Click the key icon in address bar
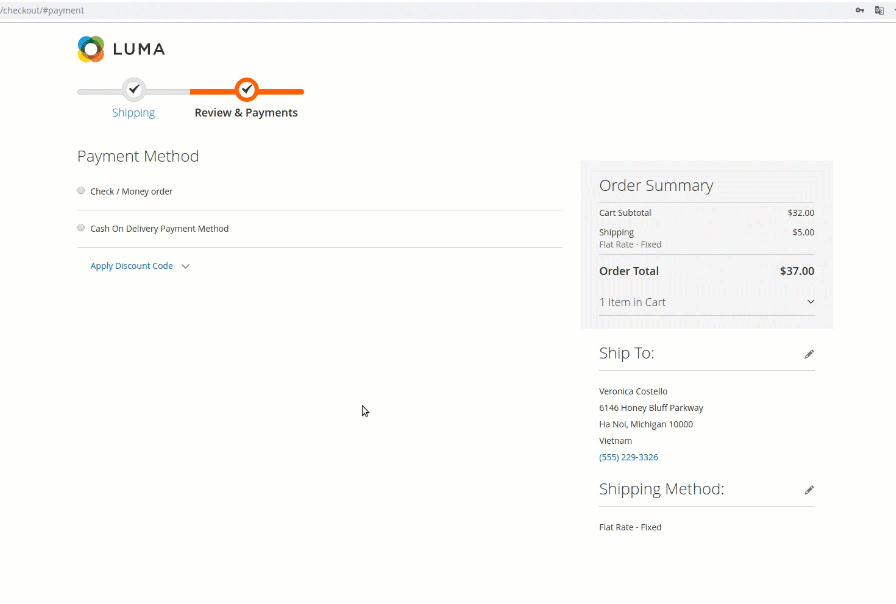Image resolution: width=896 pixels, height=604 pixels. point(859,10)
